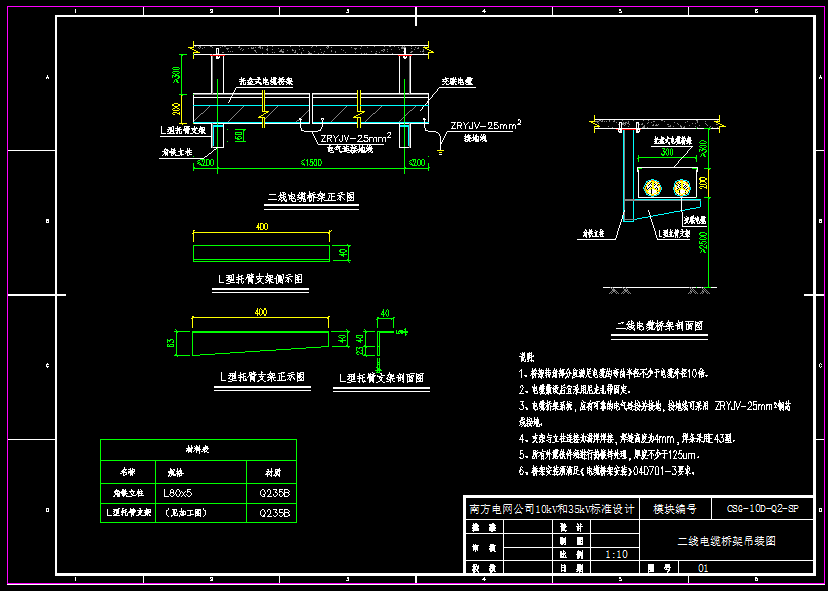828x591 pixels.
Task: Click the "托盘式电缆桥架" leader label in front view
Action: tap(266, 81)
